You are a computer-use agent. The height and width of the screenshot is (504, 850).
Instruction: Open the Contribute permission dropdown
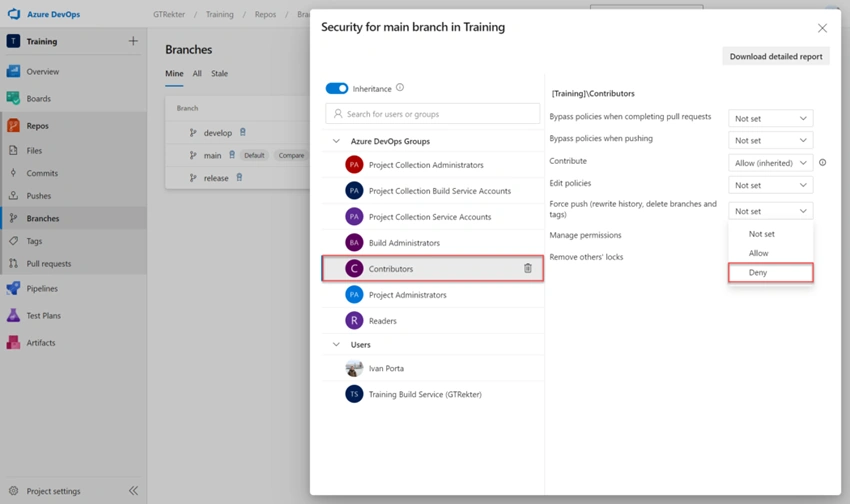(770, 163)
